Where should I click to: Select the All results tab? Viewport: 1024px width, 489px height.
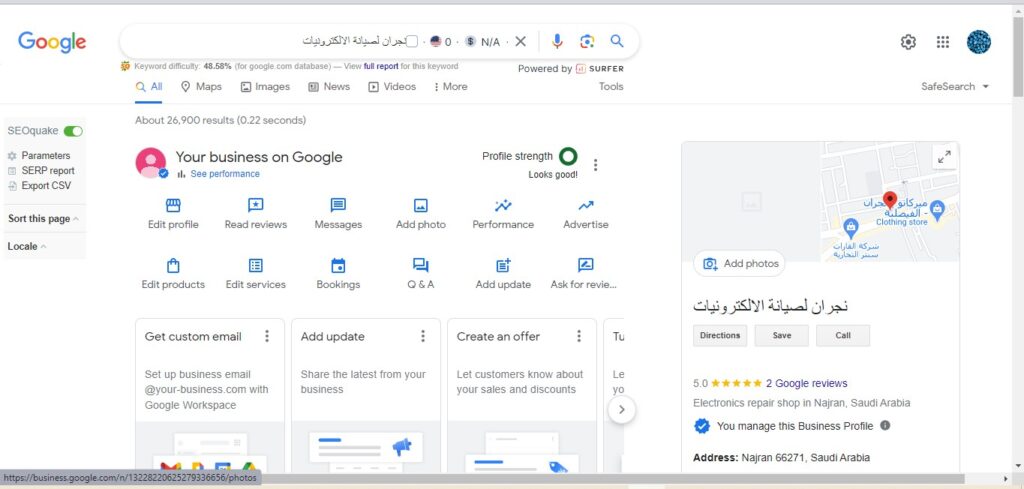[x=149, y=87]
